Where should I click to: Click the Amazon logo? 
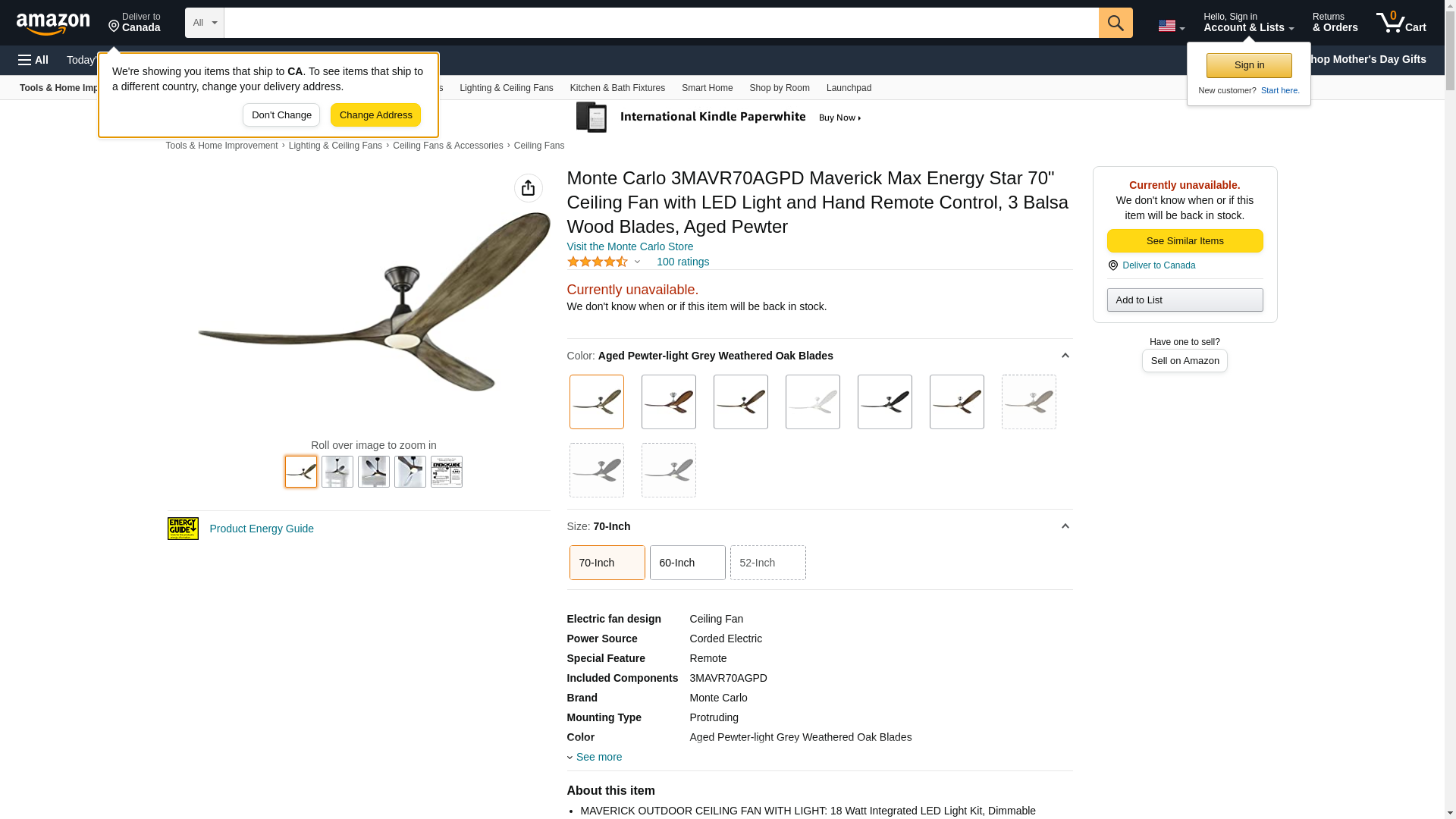pos(53,24)
